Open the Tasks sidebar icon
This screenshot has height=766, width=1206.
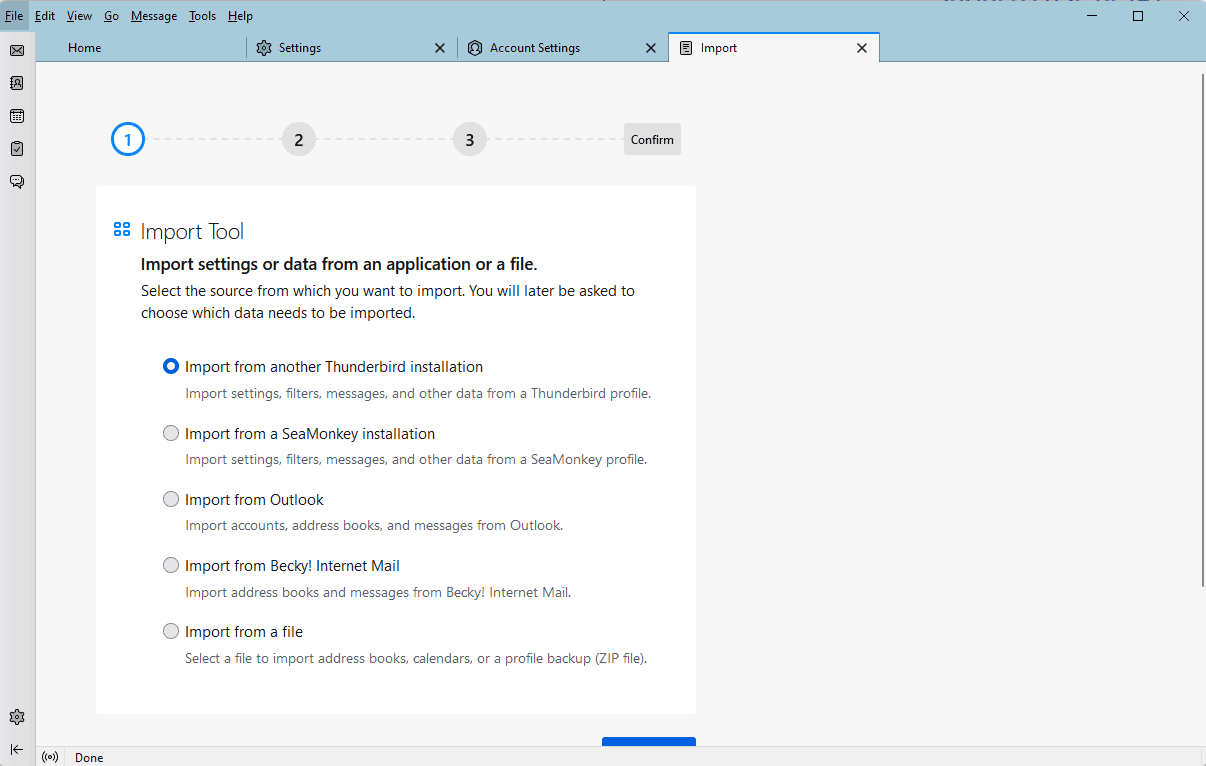(x=17, y=148)
